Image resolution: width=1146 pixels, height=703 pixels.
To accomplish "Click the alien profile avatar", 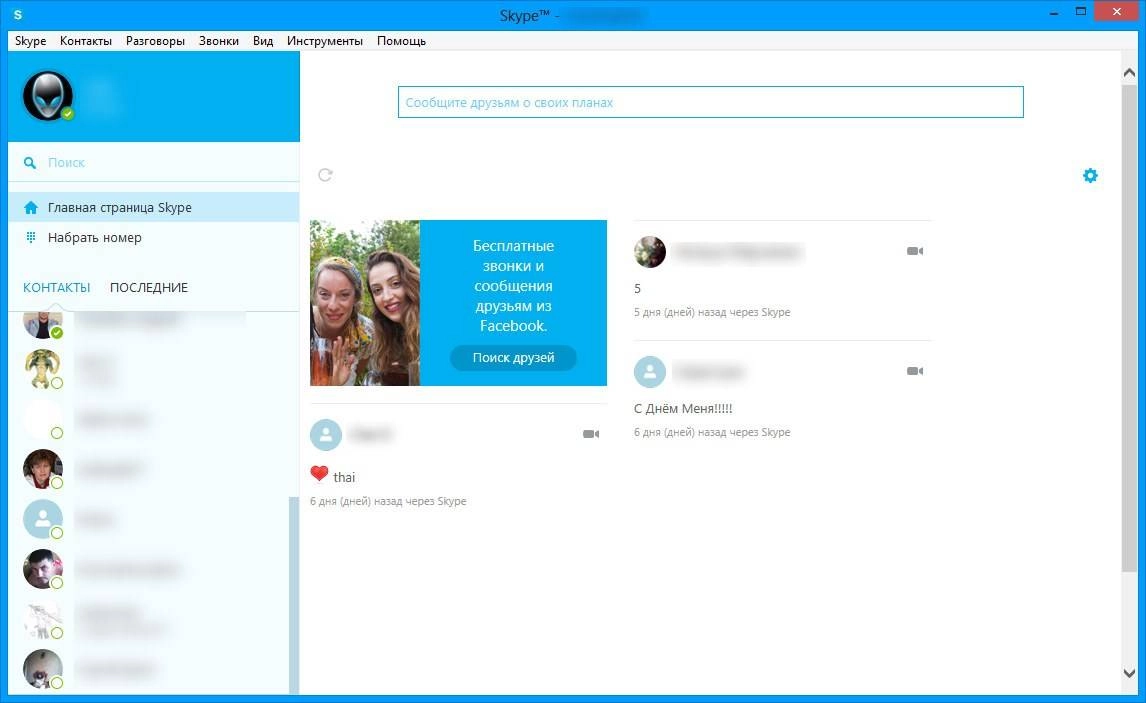I will pyautogui.click(x=48, y=96).
